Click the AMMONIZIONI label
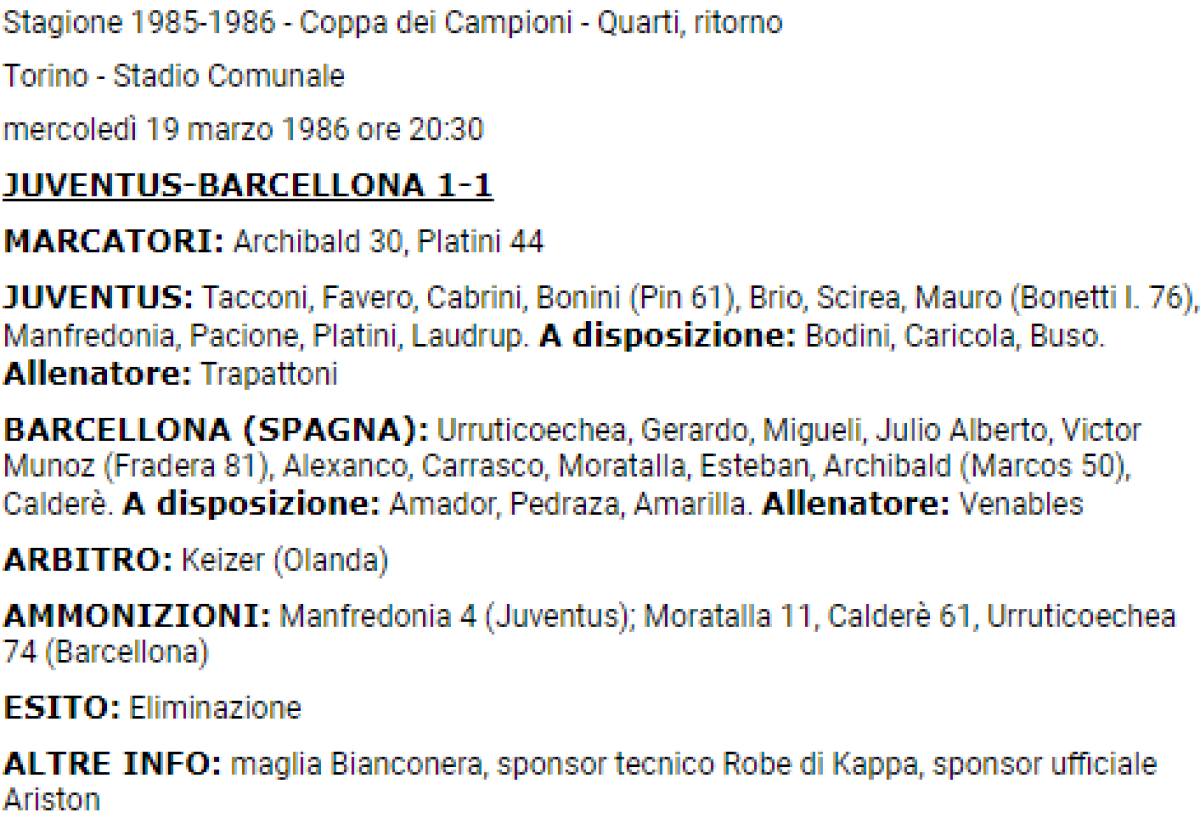Screen dimensions: 1200x818 (x=137, y=616)
